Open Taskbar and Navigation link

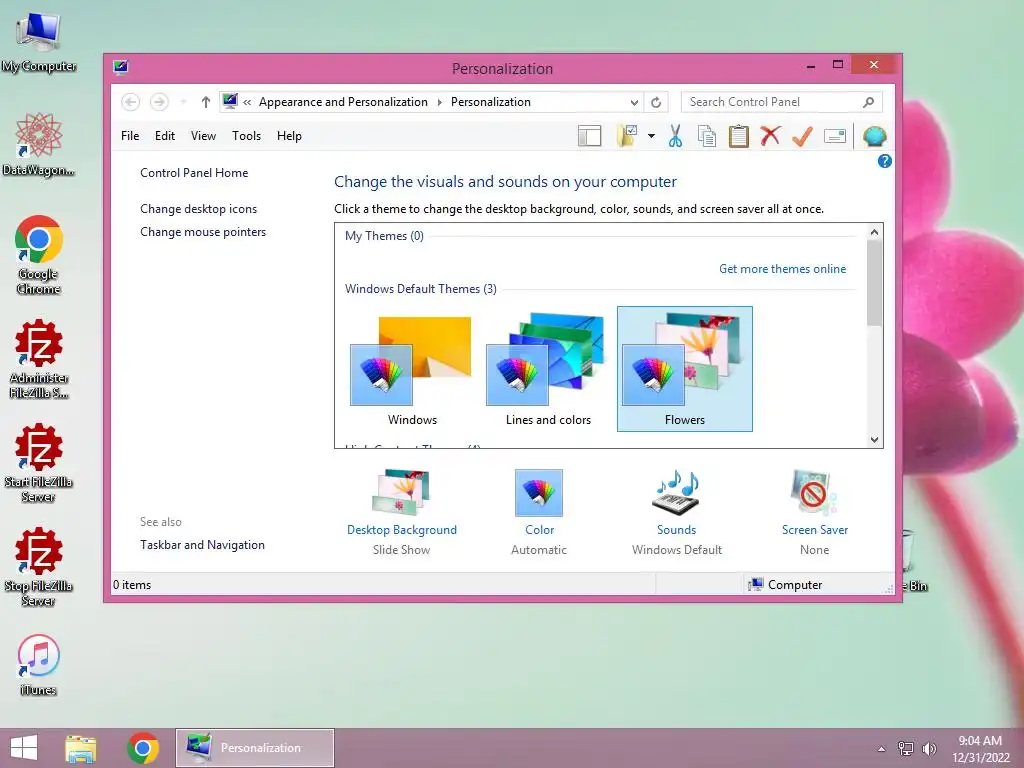click(202, 545)
